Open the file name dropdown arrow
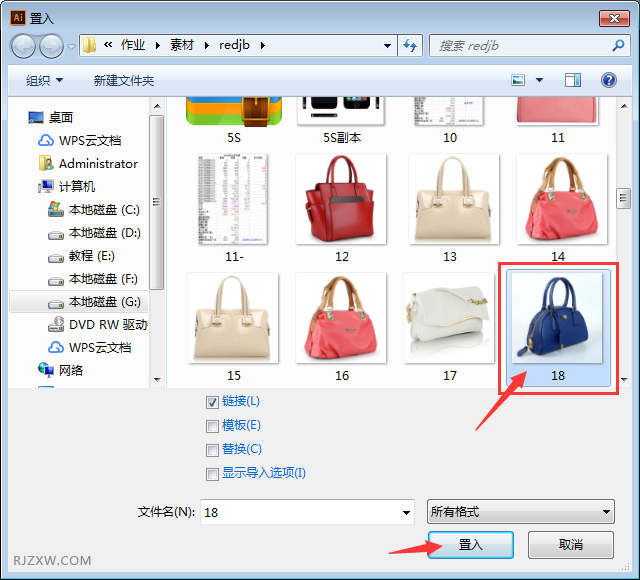 (x=406, y=512)
